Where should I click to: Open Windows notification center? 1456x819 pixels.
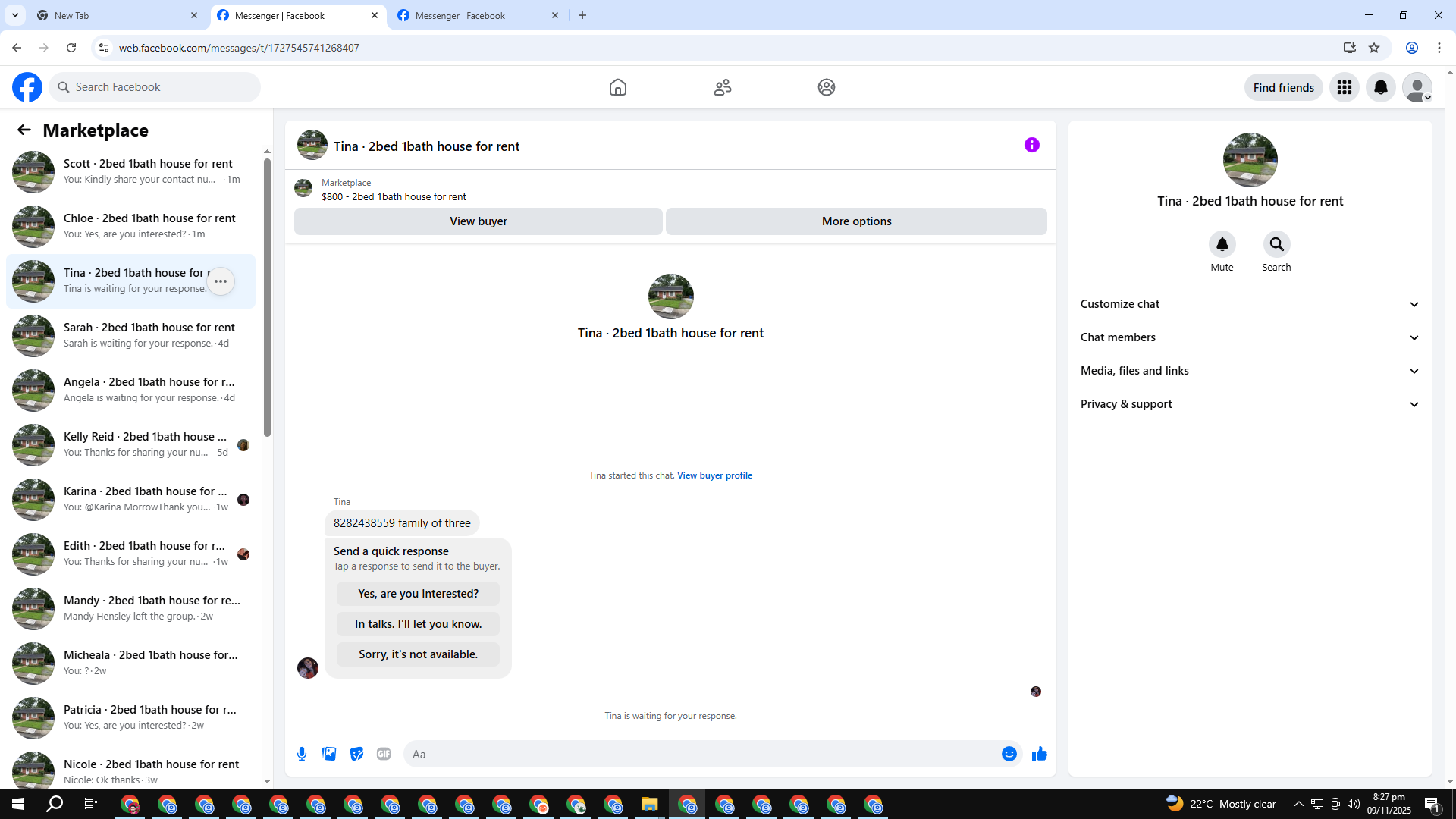point(1432,804)
